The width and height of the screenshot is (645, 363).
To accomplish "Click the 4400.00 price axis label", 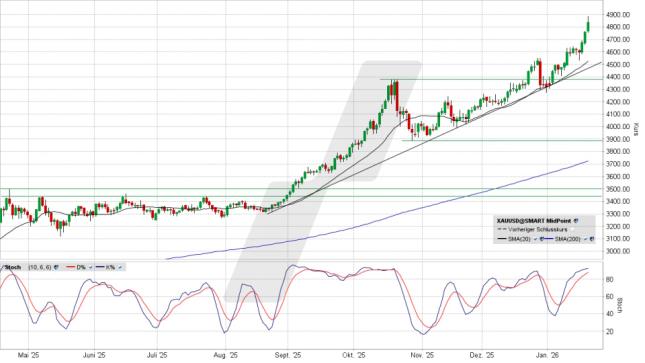I will coord(617,77).
